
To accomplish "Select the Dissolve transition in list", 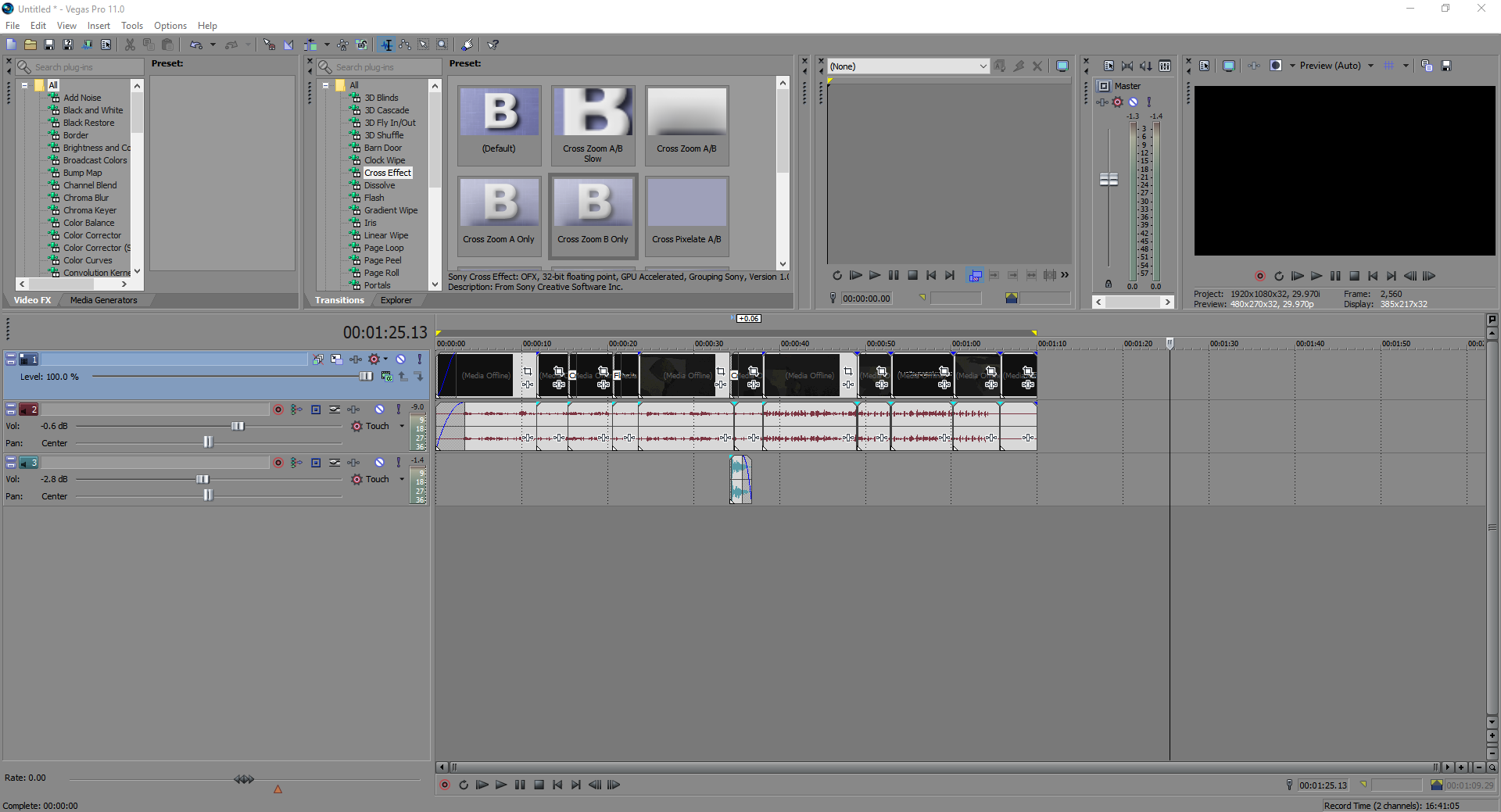I will tap(379, 185).
